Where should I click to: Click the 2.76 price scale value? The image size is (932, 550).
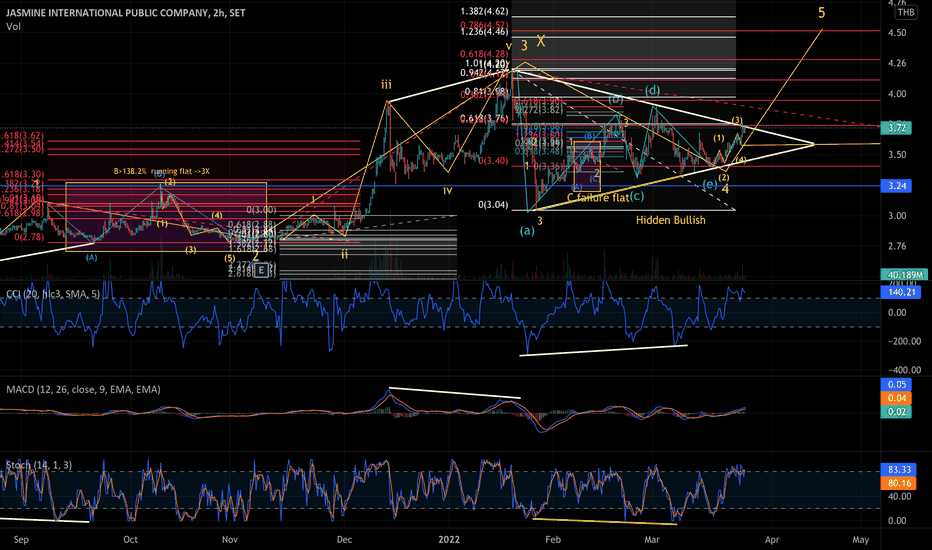[x=897, y=246]
